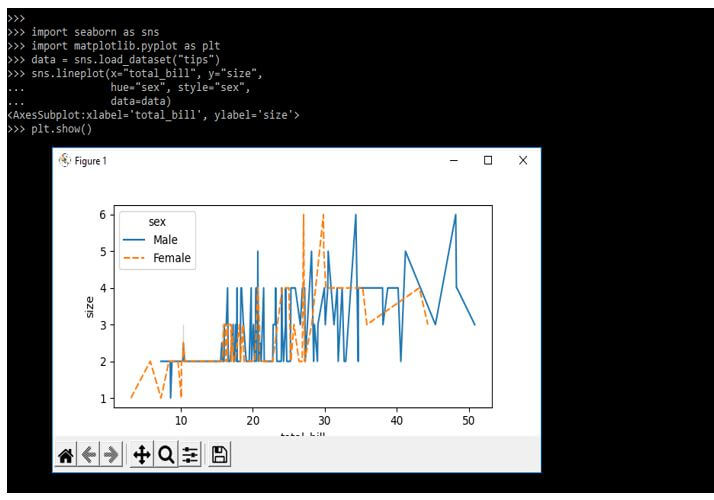Viewport: 714px width, 500px height.
Task: Click the 'Figure 1' window title
Action: (91, 161)
